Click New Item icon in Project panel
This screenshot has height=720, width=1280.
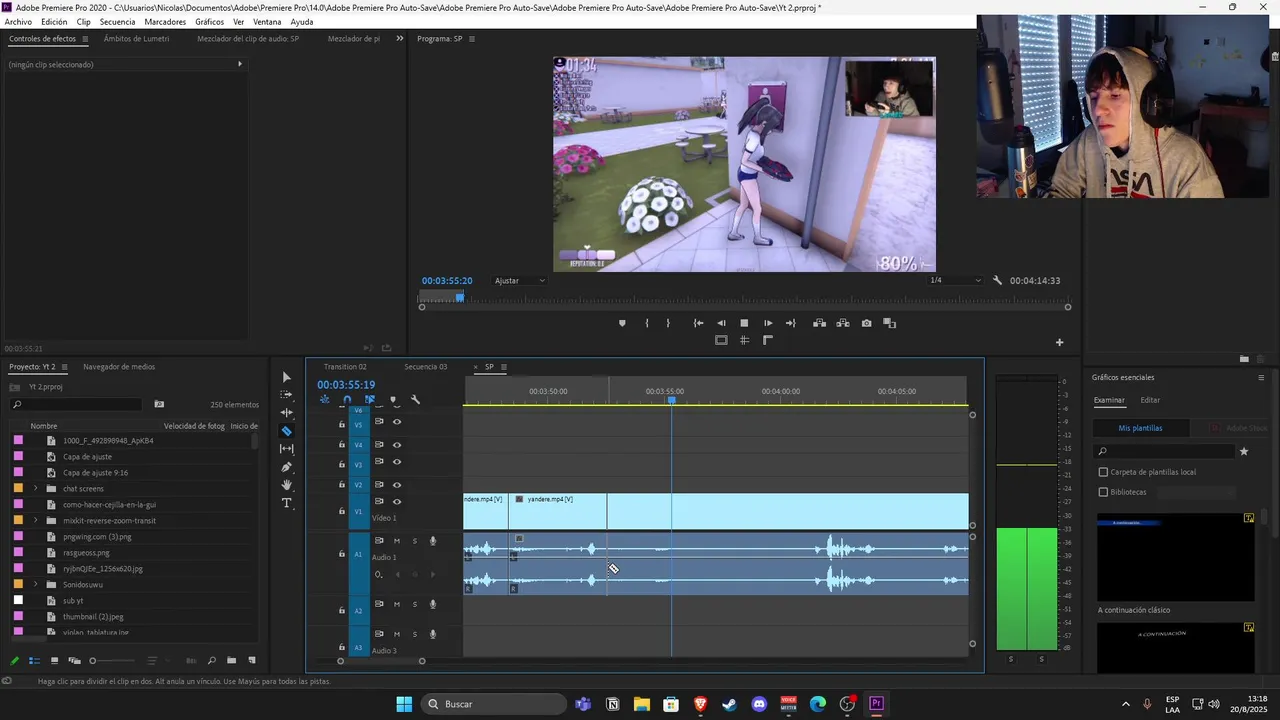pos(252,660)
